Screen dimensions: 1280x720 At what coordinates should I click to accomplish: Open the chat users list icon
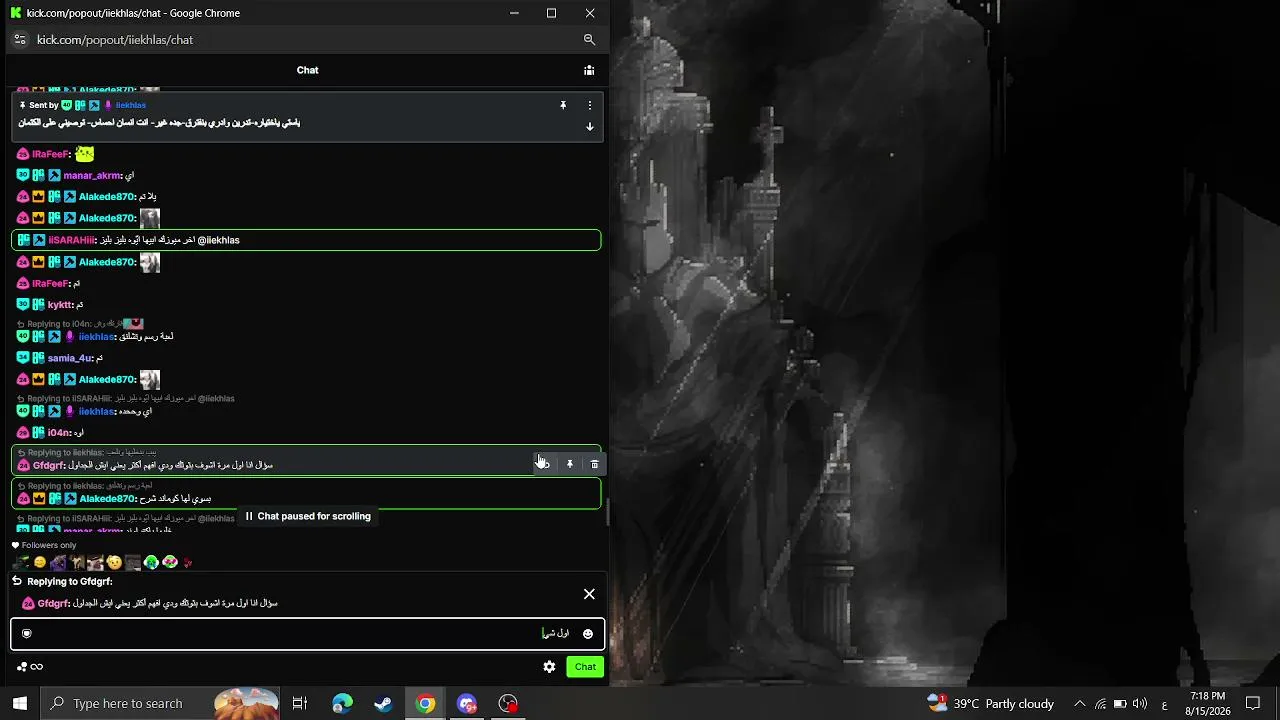click(x=589, y=70)
